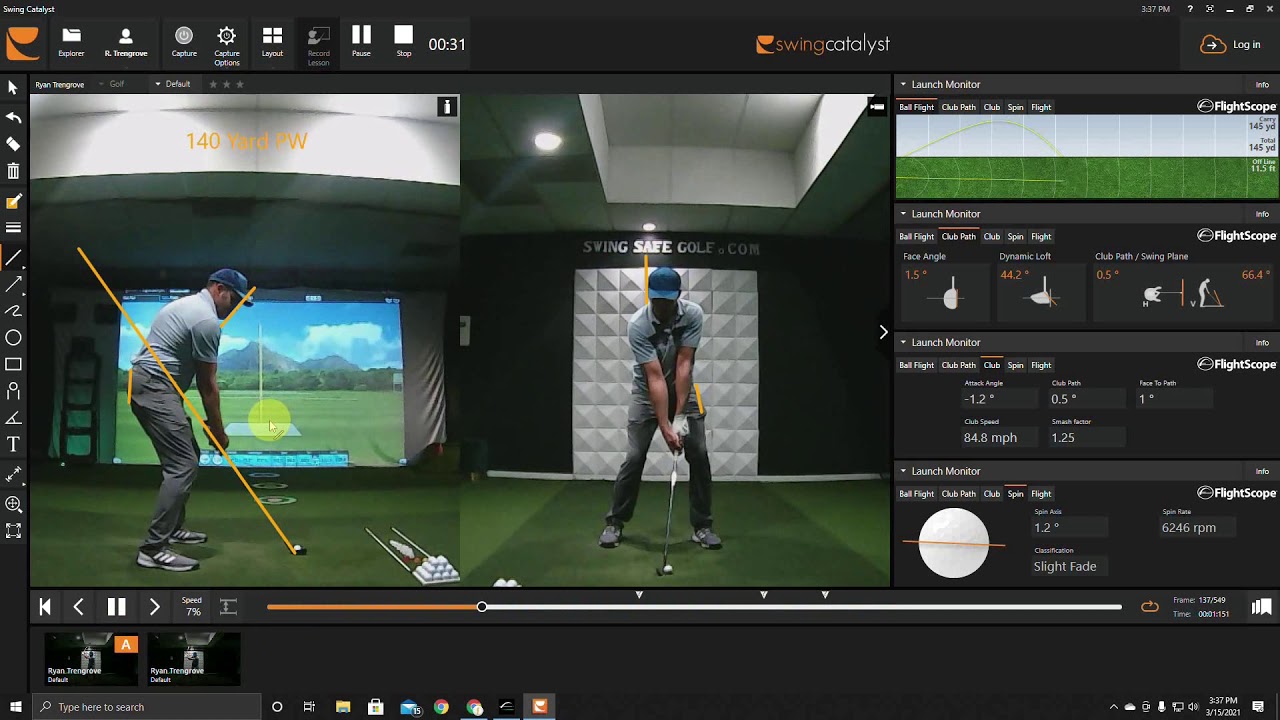Select the rectangle drawing tool
Viewport: 1280px width, 720px height.
tap(13, 365)
